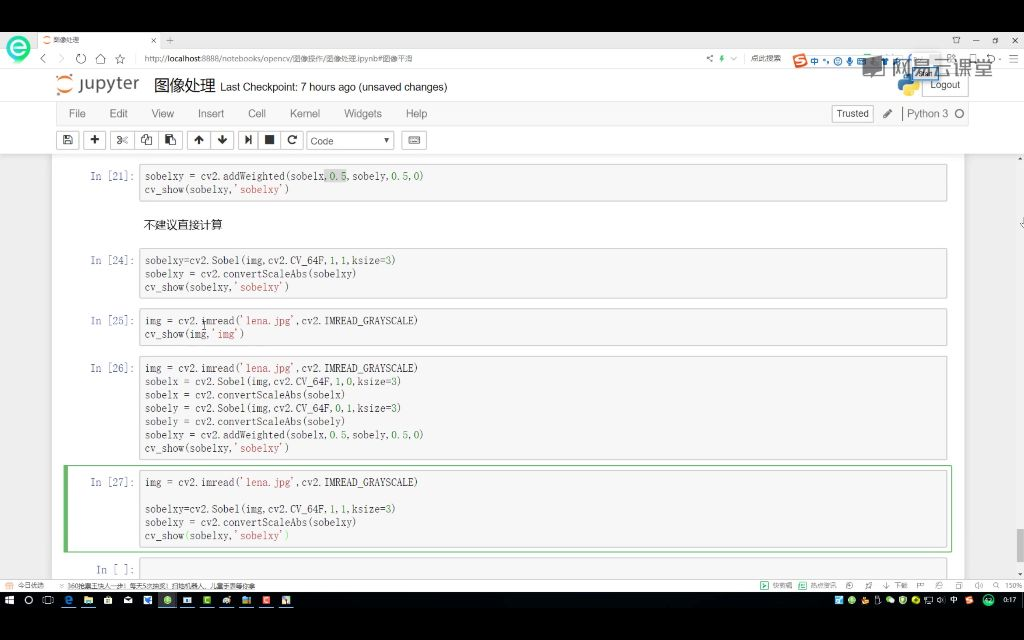1024x640 pixels.
Task: Click the empty In [ ] cell
Action: point(543,568)
